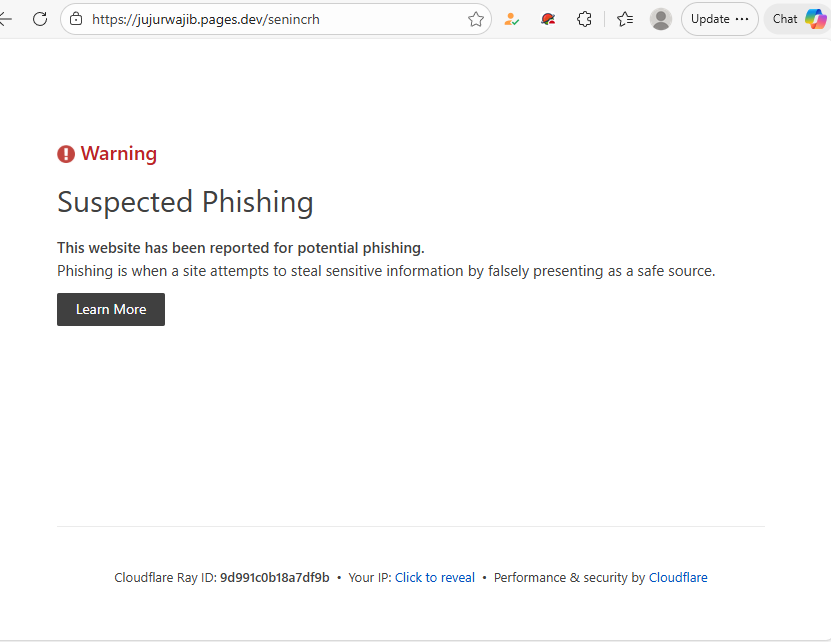Click the Cloudflare Ray ID value
This screenshot has height=642, width=831.
pyautogui.click(x=274, y=577)
